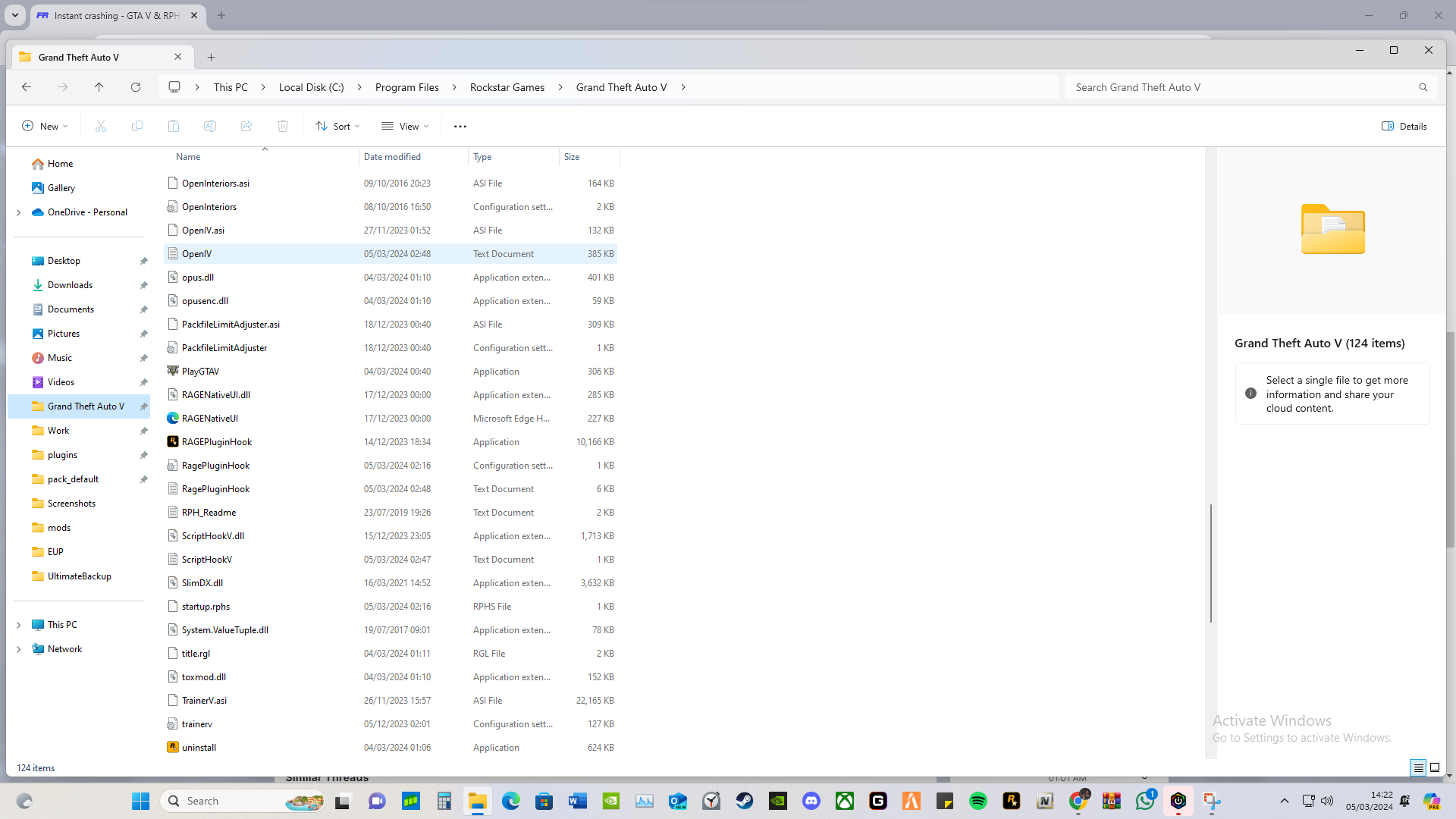Screen dimensions: 1456x819
Task: Click the Spotify icon in taskbar
Action: click(x=978, y=801)
